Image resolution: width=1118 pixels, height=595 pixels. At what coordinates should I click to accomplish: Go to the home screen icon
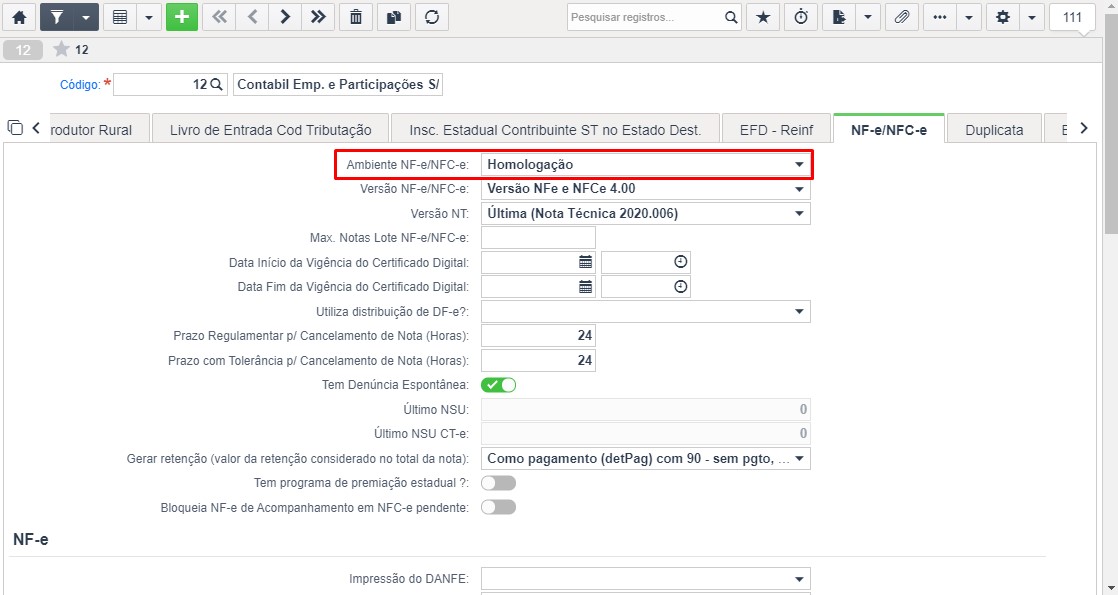tap(19, 17)
